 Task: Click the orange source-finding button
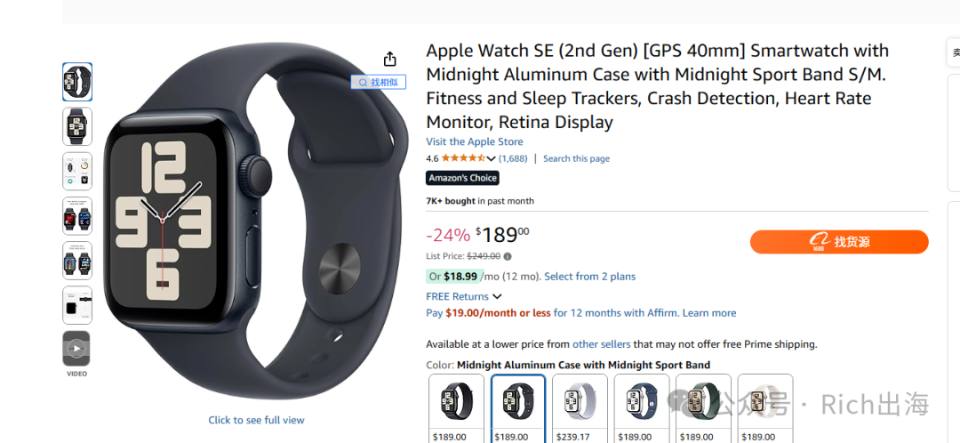[839, 242]
